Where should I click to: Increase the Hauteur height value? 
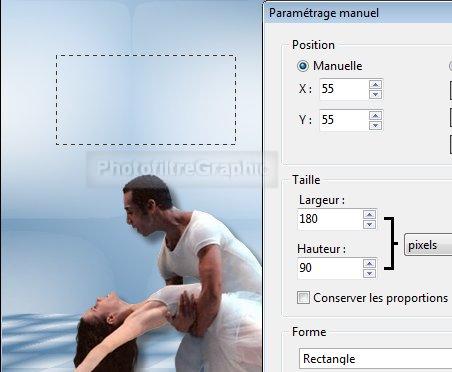click(x=369, y=264)
